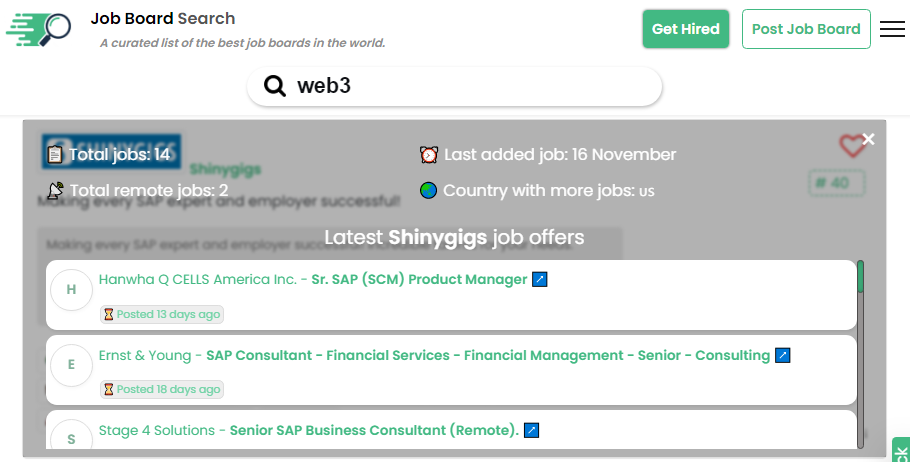
Task: Click the search magnifying glass icon
Action: (x=275, y=86)
